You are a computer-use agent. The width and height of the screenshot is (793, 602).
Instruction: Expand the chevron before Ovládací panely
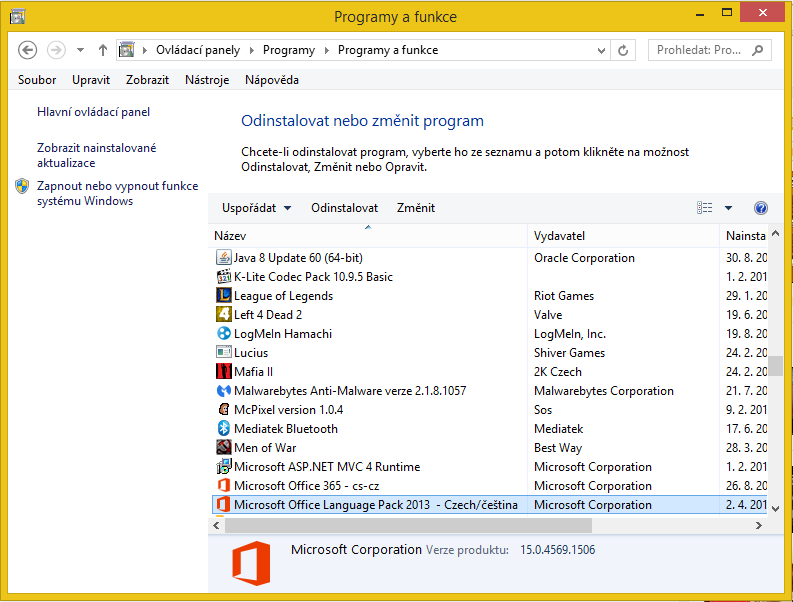pyautogui.click(x=145, y=50)
